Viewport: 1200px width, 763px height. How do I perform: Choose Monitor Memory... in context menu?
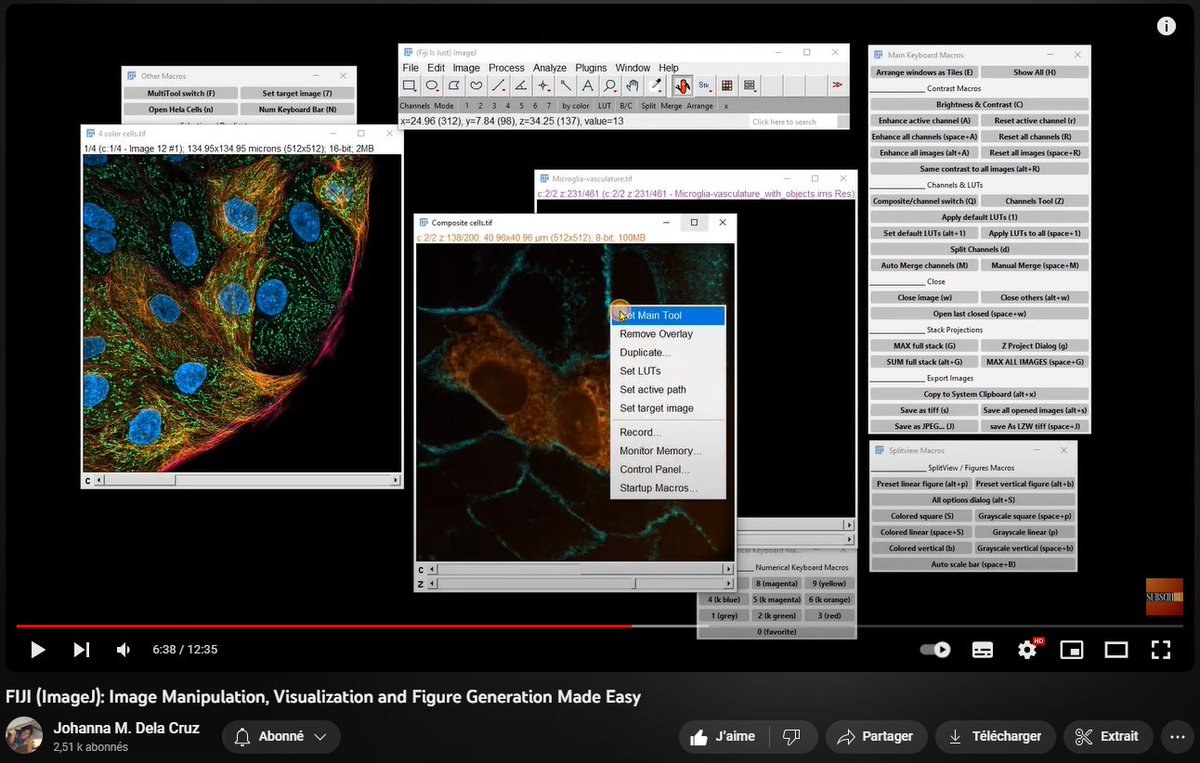(668, 451)
